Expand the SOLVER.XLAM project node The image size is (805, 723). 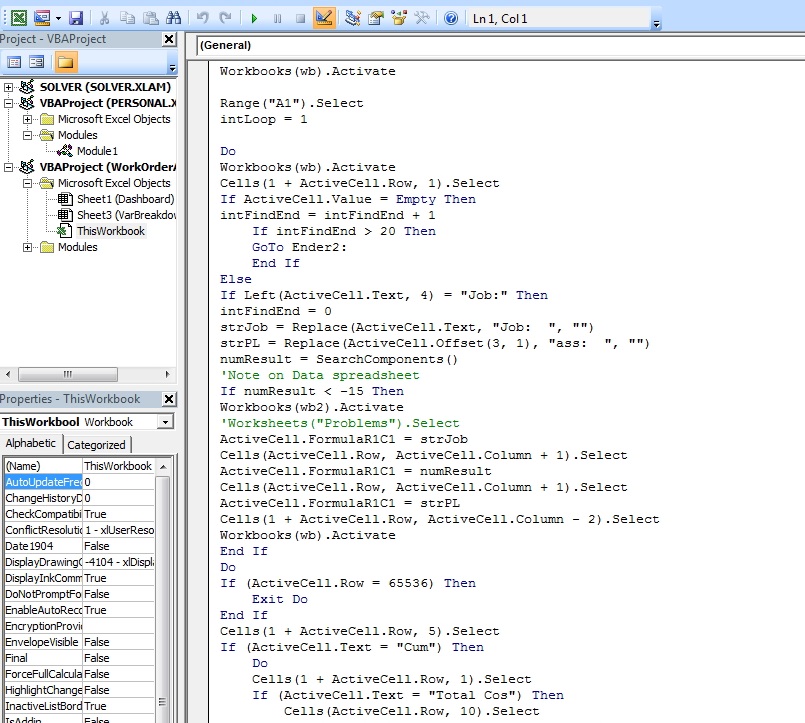point(10,87)
